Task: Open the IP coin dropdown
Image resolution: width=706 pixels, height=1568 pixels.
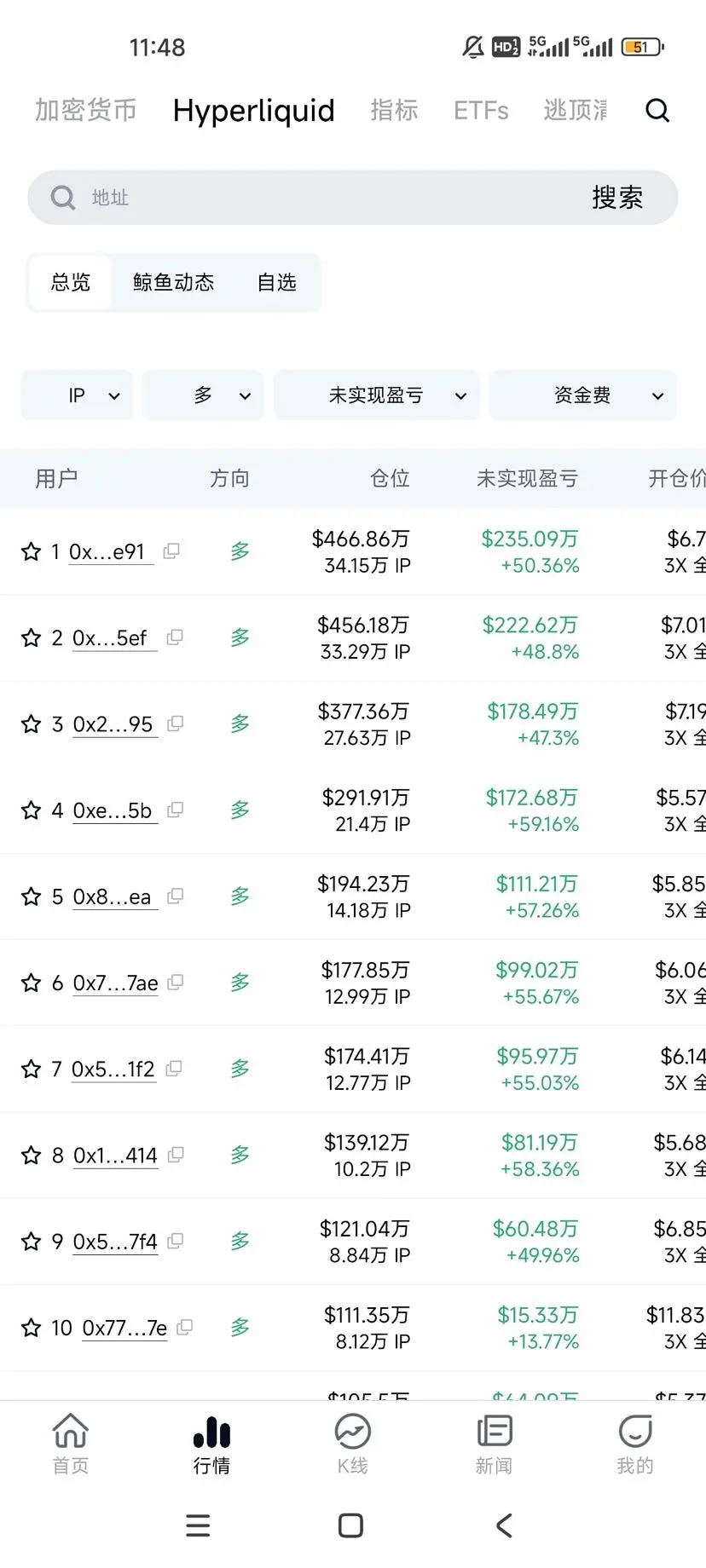Action: coord(77,395)
